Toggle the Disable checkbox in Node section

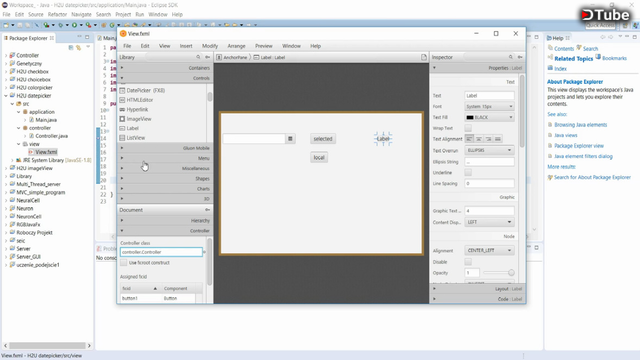point(468,262)
